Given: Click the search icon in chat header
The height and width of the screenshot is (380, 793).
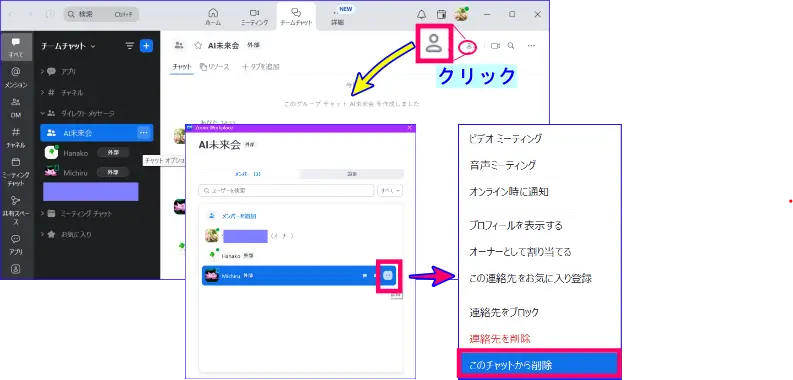Looking at the screenshot, I should 511,46.
